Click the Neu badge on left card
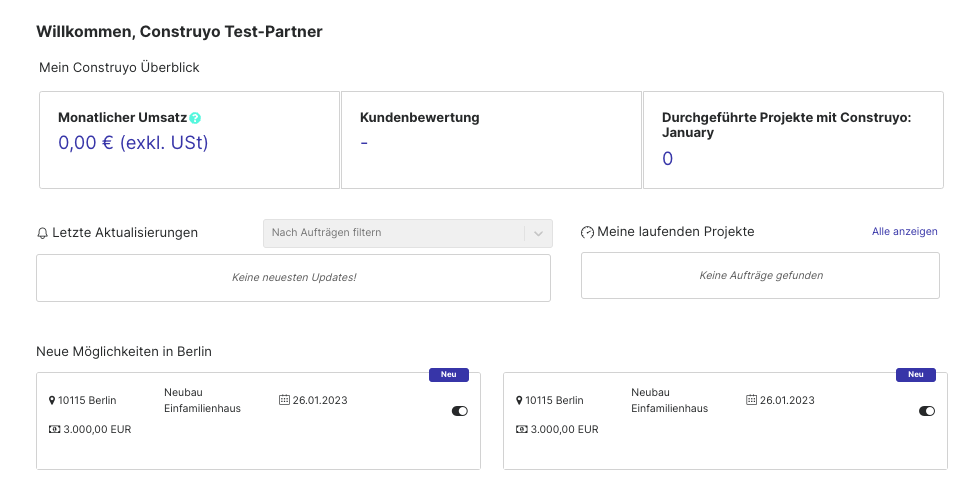Screen dimensions: 978x481 point(448,374)
